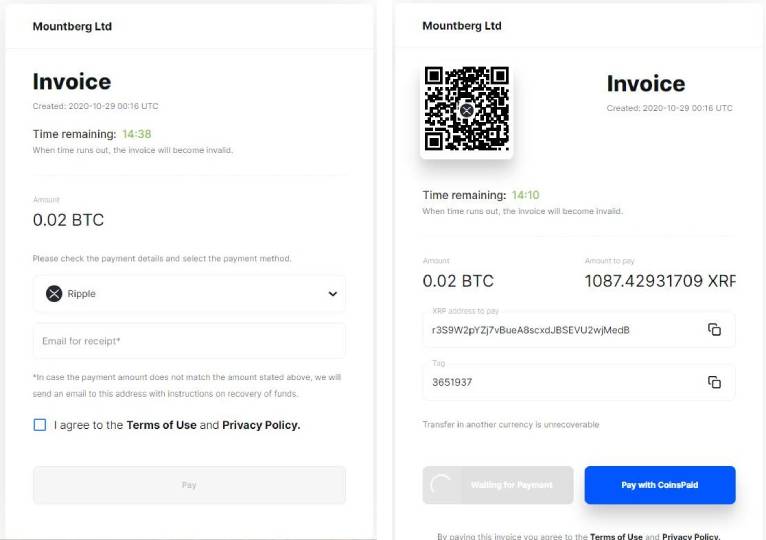
Task: Open Terms of Use link in right footer
Action: click(616, 536)
